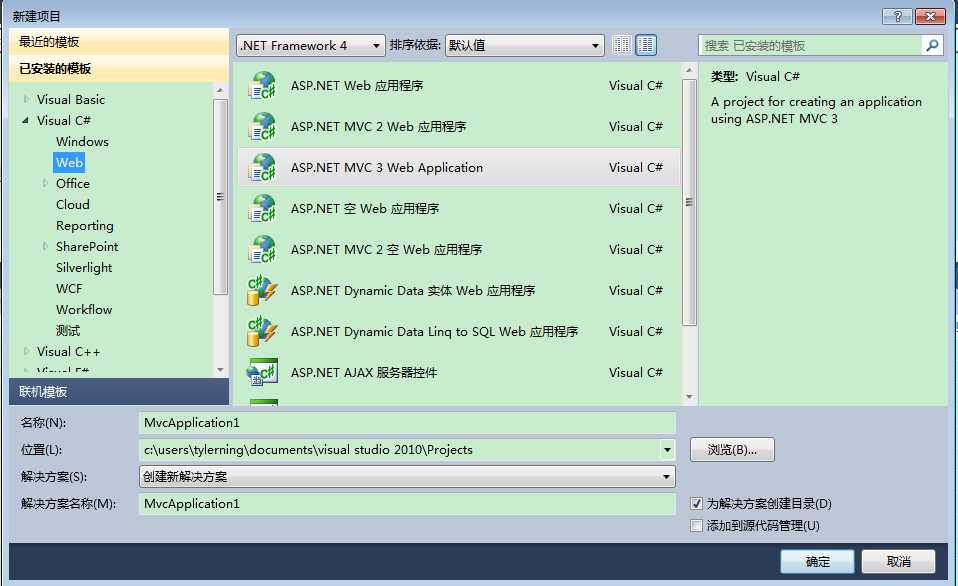Select the Windows category

click(x=82, y=141)
